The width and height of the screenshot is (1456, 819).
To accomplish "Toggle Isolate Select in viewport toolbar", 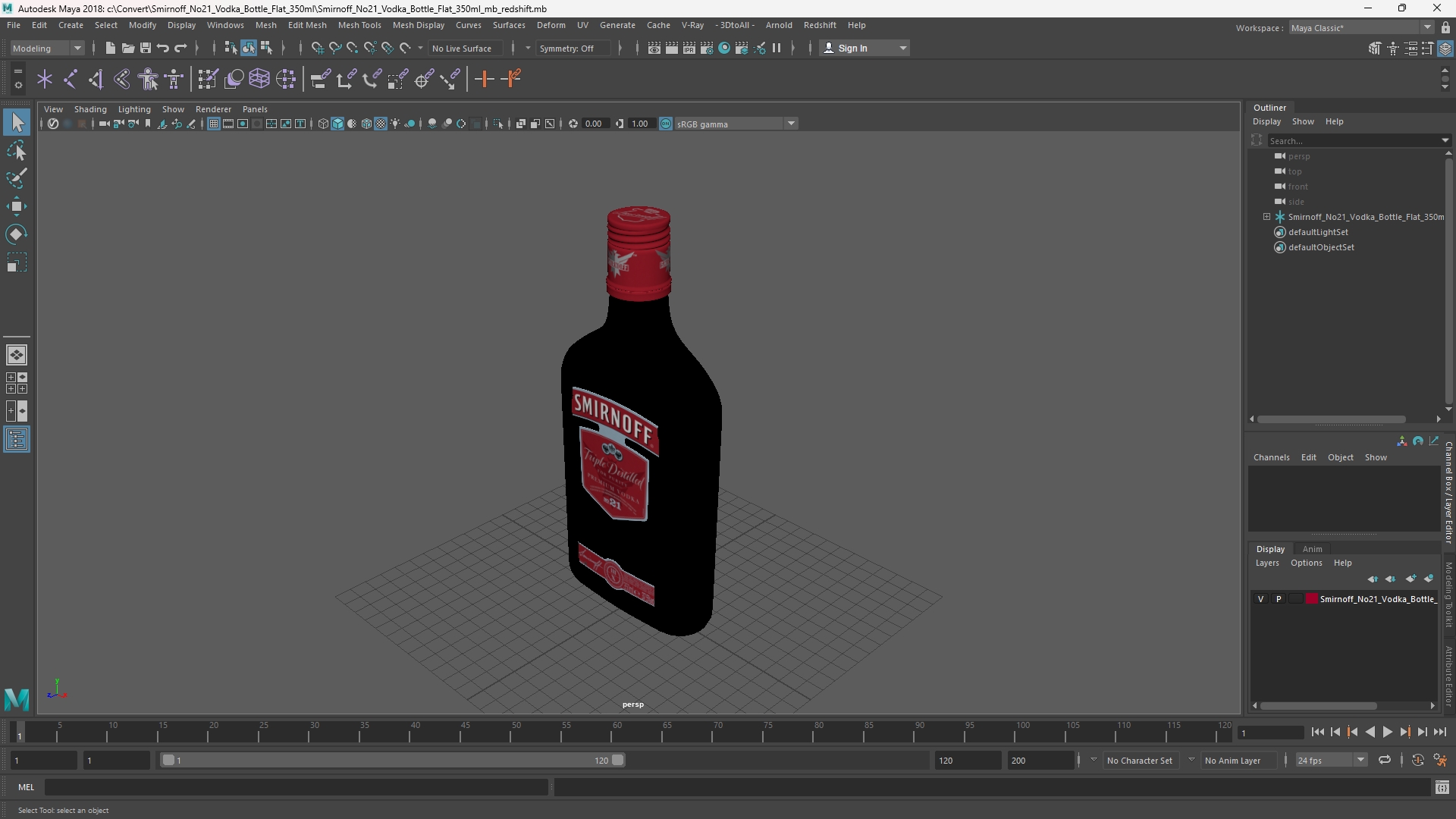I will tap(498, 124).
